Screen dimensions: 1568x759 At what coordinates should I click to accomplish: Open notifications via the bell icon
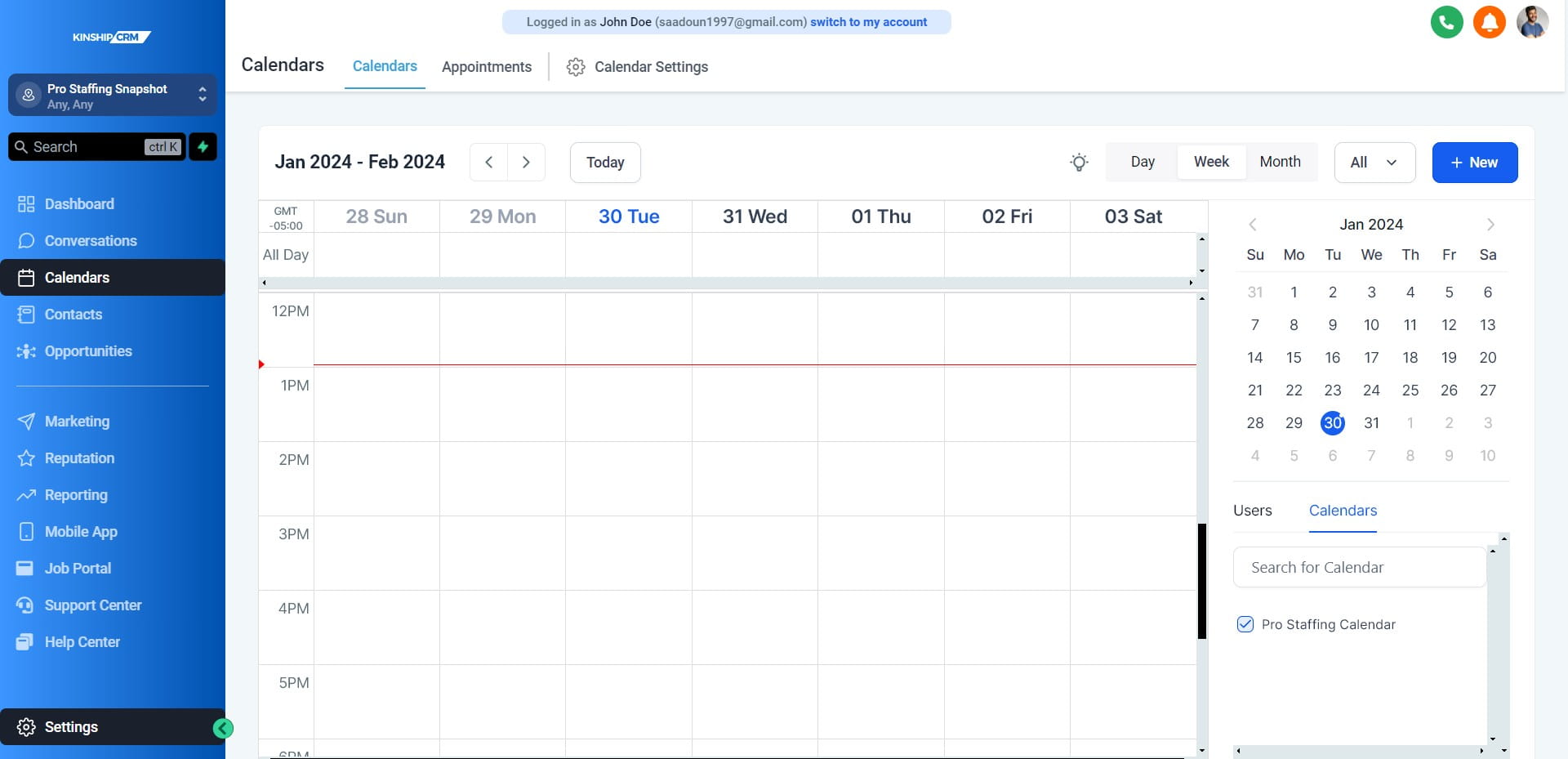(1488, 22)
